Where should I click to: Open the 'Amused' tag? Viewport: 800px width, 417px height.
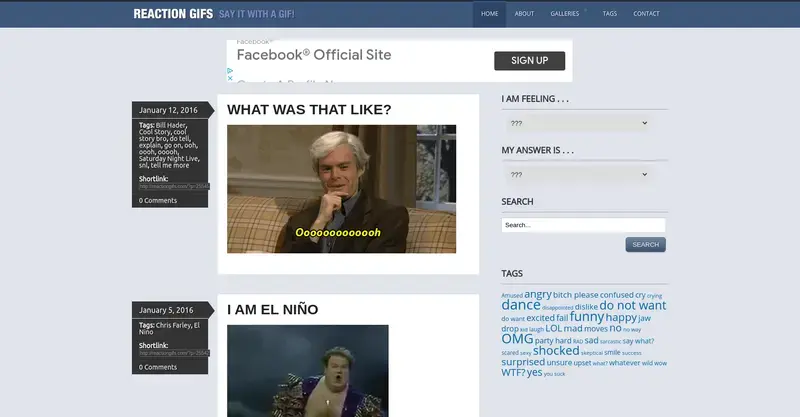[512, 296]
